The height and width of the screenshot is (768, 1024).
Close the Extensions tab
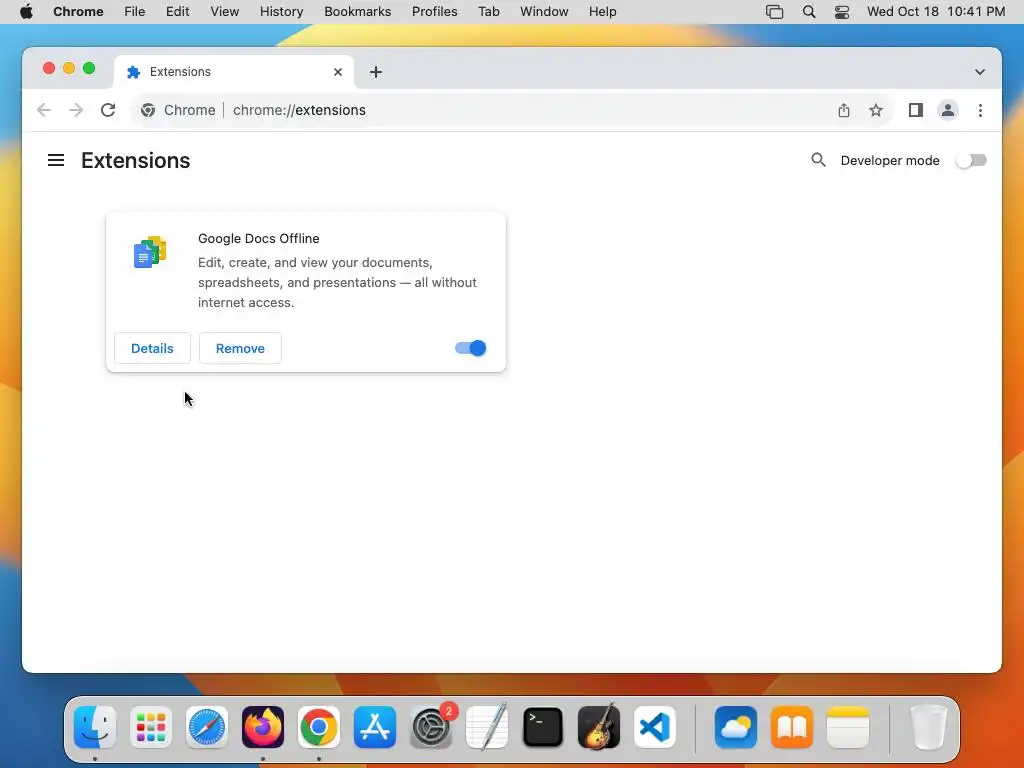pyautogui.click(x=338, y=72)
